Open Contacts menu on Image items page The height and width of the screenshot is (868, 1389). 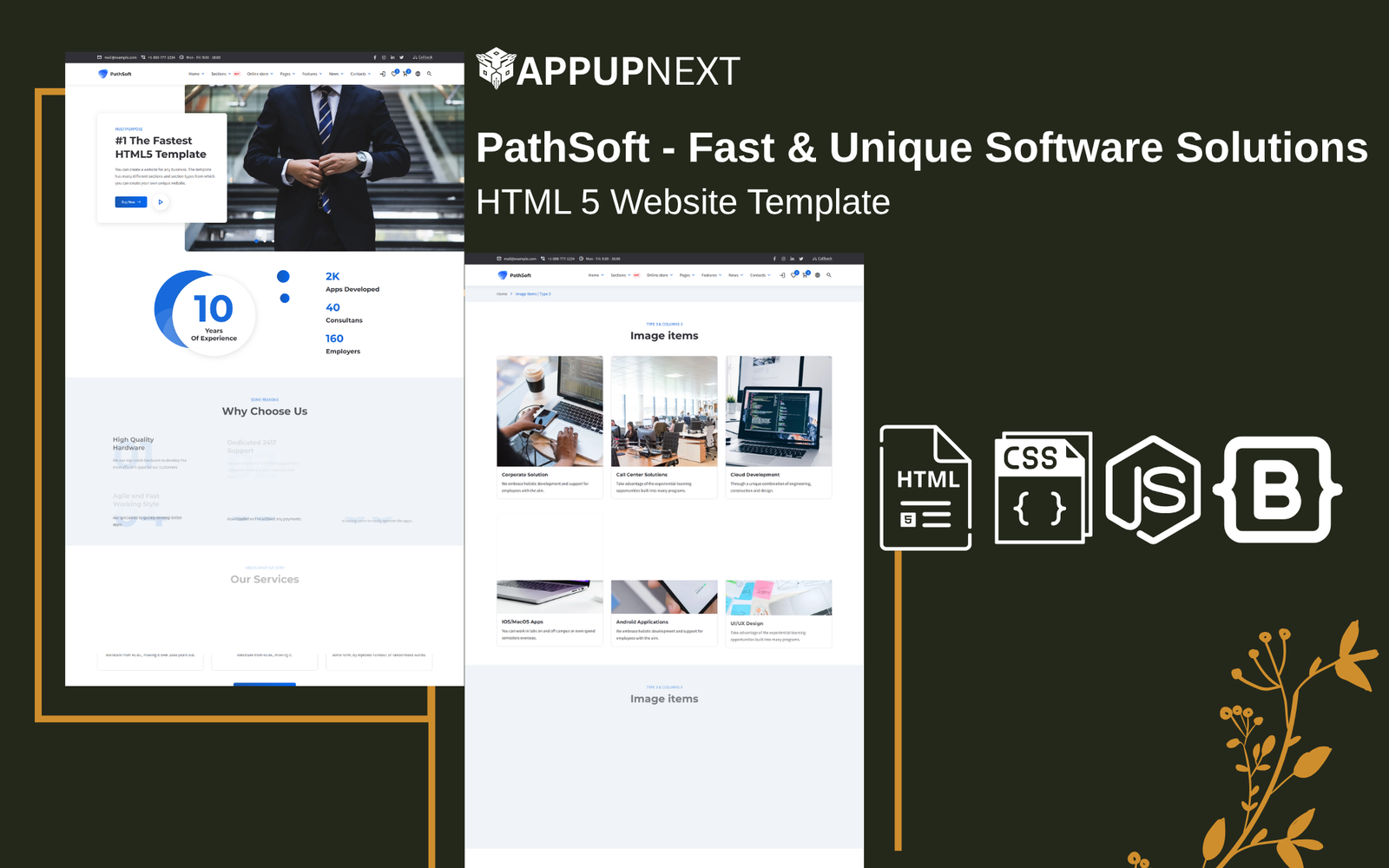coord(760,275)
